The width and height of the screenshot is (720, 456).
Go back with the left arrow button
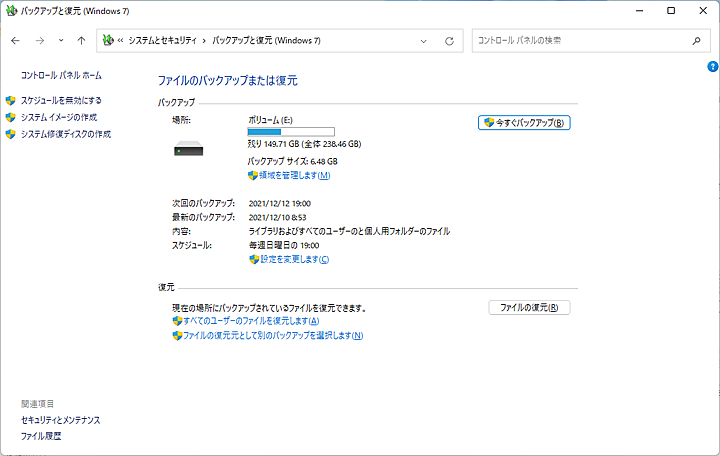click(x=15, y=41)
